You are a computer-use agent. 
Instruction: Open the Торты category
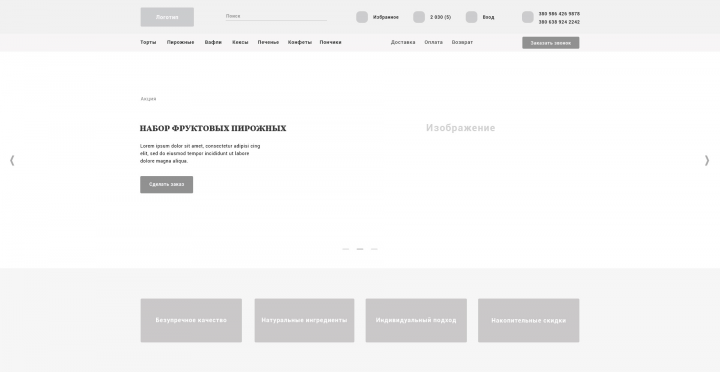pyautogui.click(x=148, y=42)
